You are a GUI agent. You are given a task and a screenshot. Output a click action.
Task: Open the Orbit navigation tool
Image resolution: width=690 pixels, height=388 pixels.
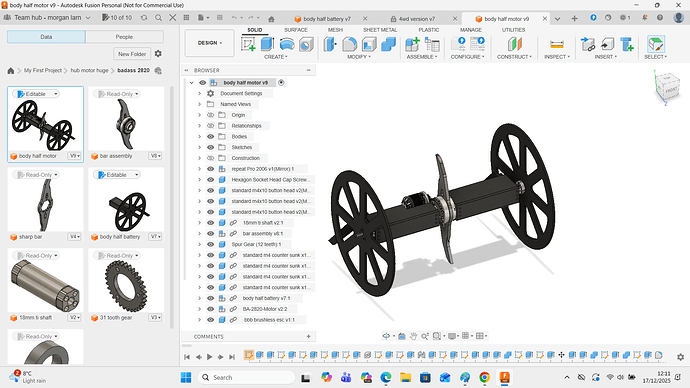pos(386,336)
